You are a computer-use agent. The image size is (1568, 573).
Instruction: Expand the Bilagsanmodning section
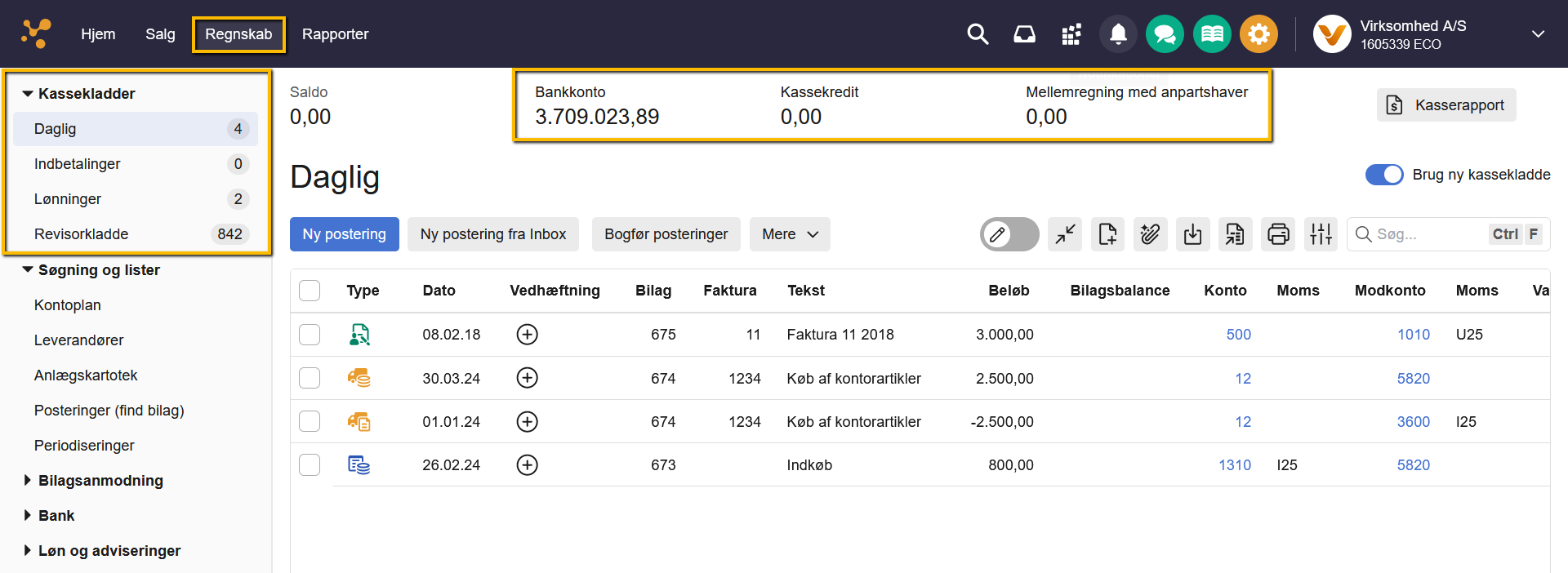100,481
